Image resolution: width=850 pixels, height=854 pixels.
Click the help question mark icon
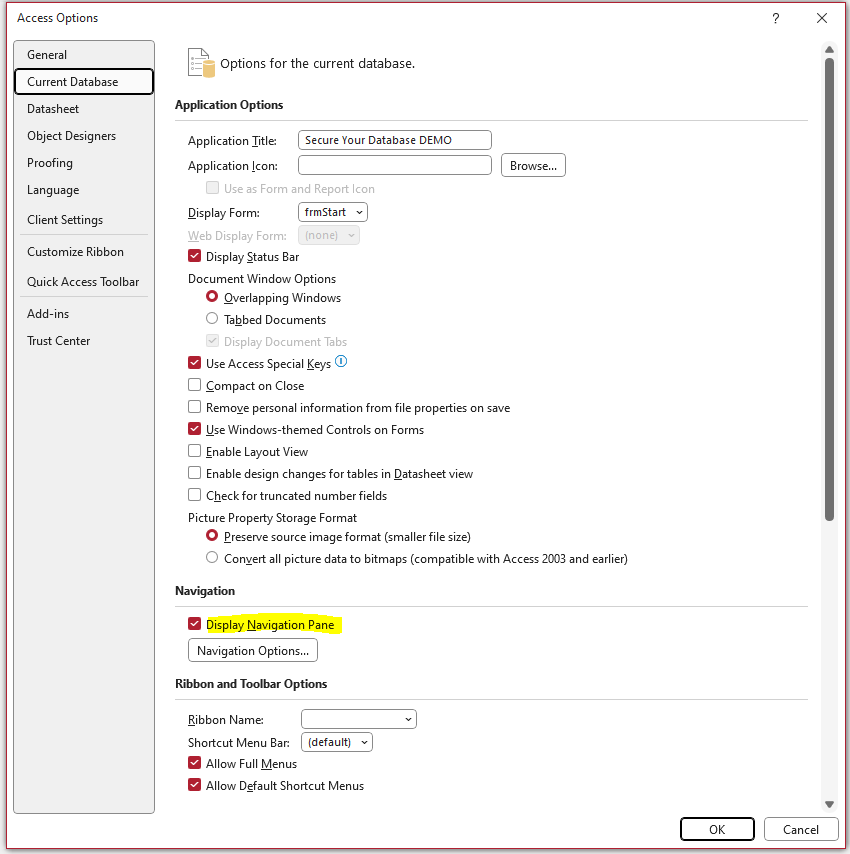click(775, 19)
